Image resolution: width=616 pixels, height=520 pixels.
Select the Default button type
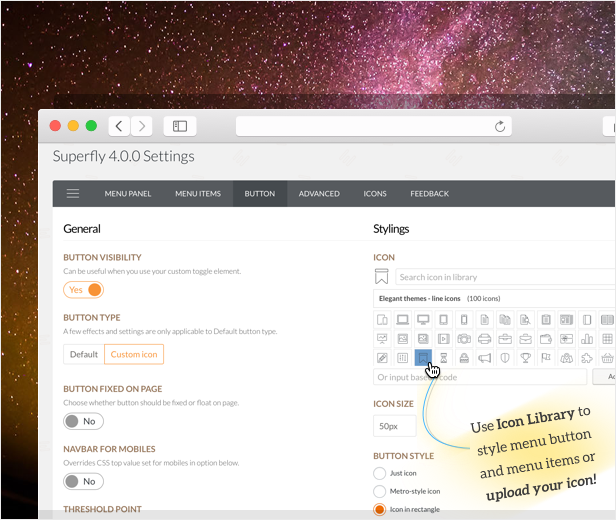[84, 354]
